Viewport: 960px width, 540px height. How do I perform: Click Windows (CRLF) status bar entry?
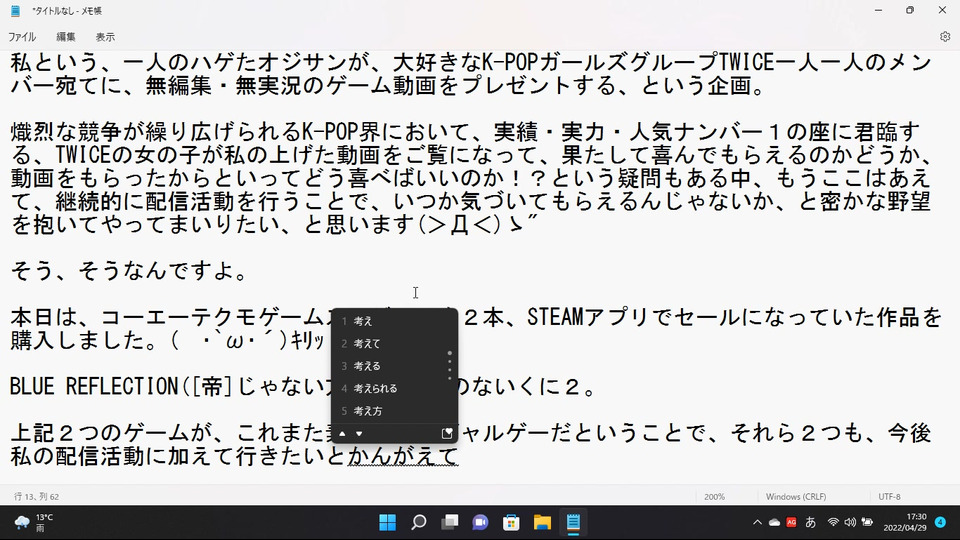(x=795, y=497)
